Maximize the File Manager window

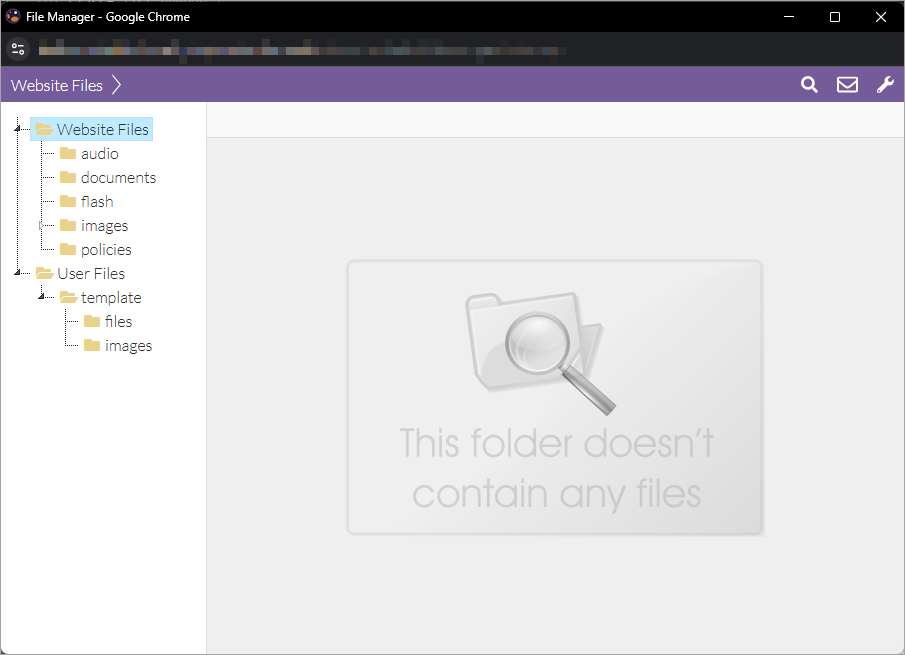point(835,17)
